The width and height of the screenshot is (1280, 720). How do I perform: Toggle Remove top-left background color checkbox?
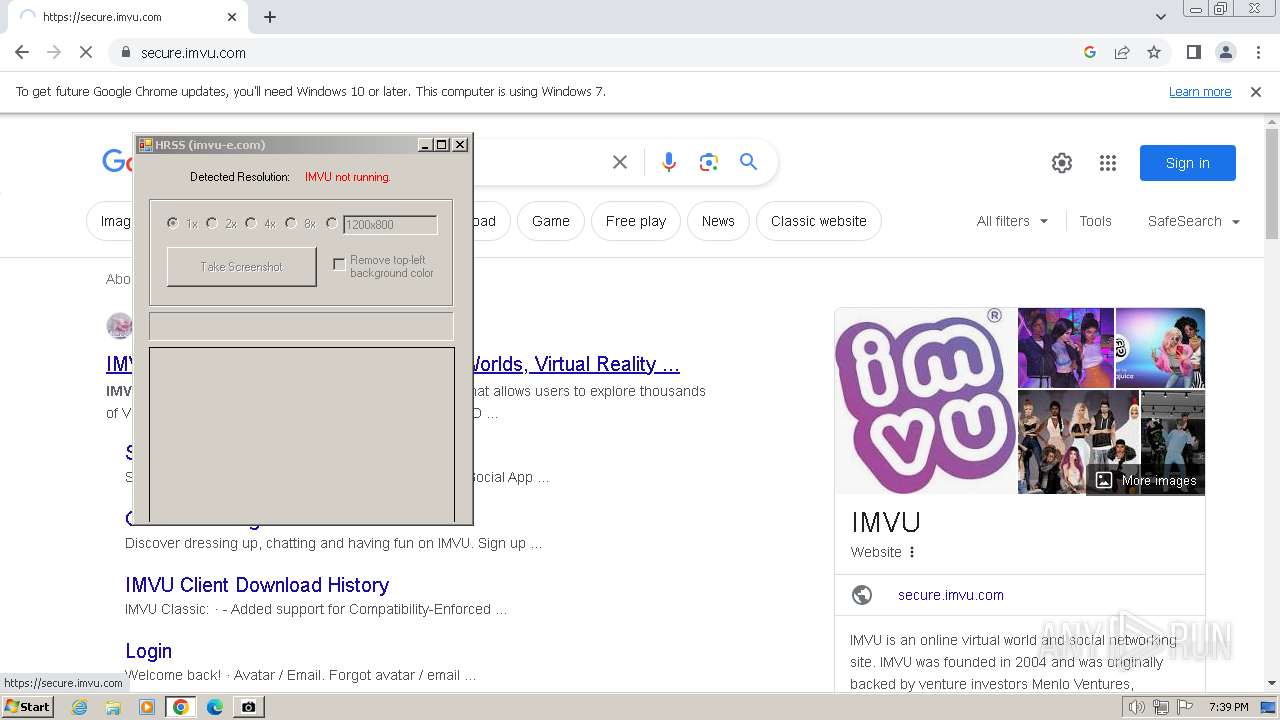(x=339, y=264)
